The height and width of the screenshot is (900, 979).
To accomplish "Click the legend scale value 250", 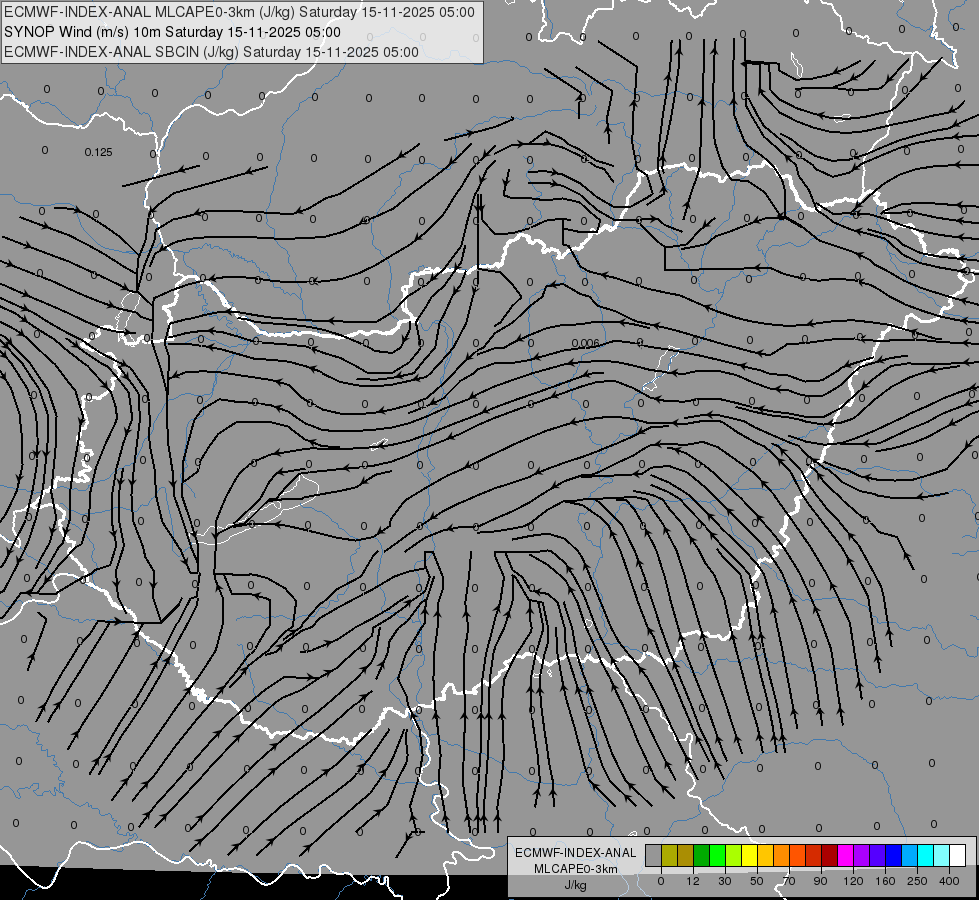I will 917,881.
